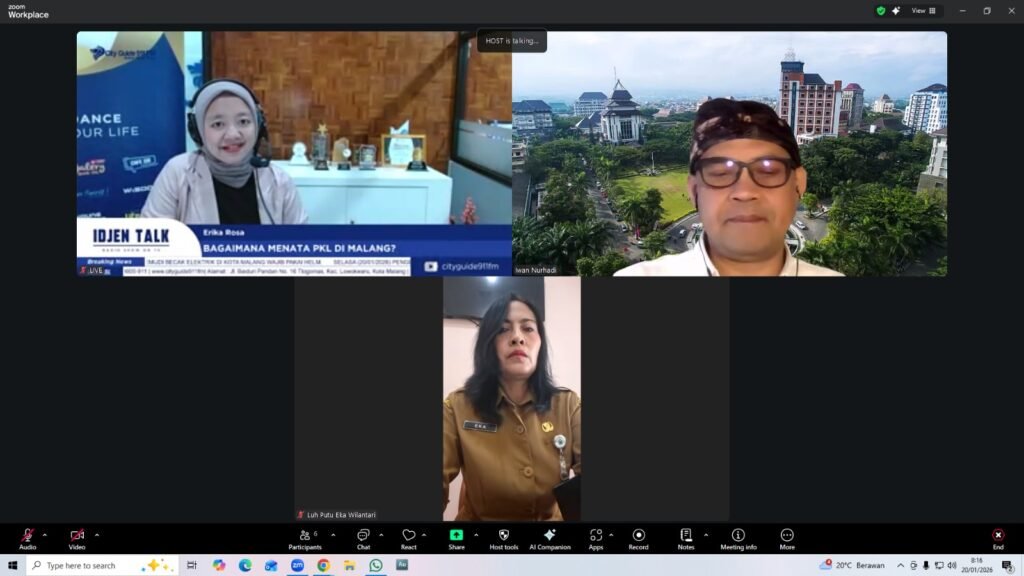Start recording with the Record button
Screen dimensions: 1024x576
click(639, 536)
